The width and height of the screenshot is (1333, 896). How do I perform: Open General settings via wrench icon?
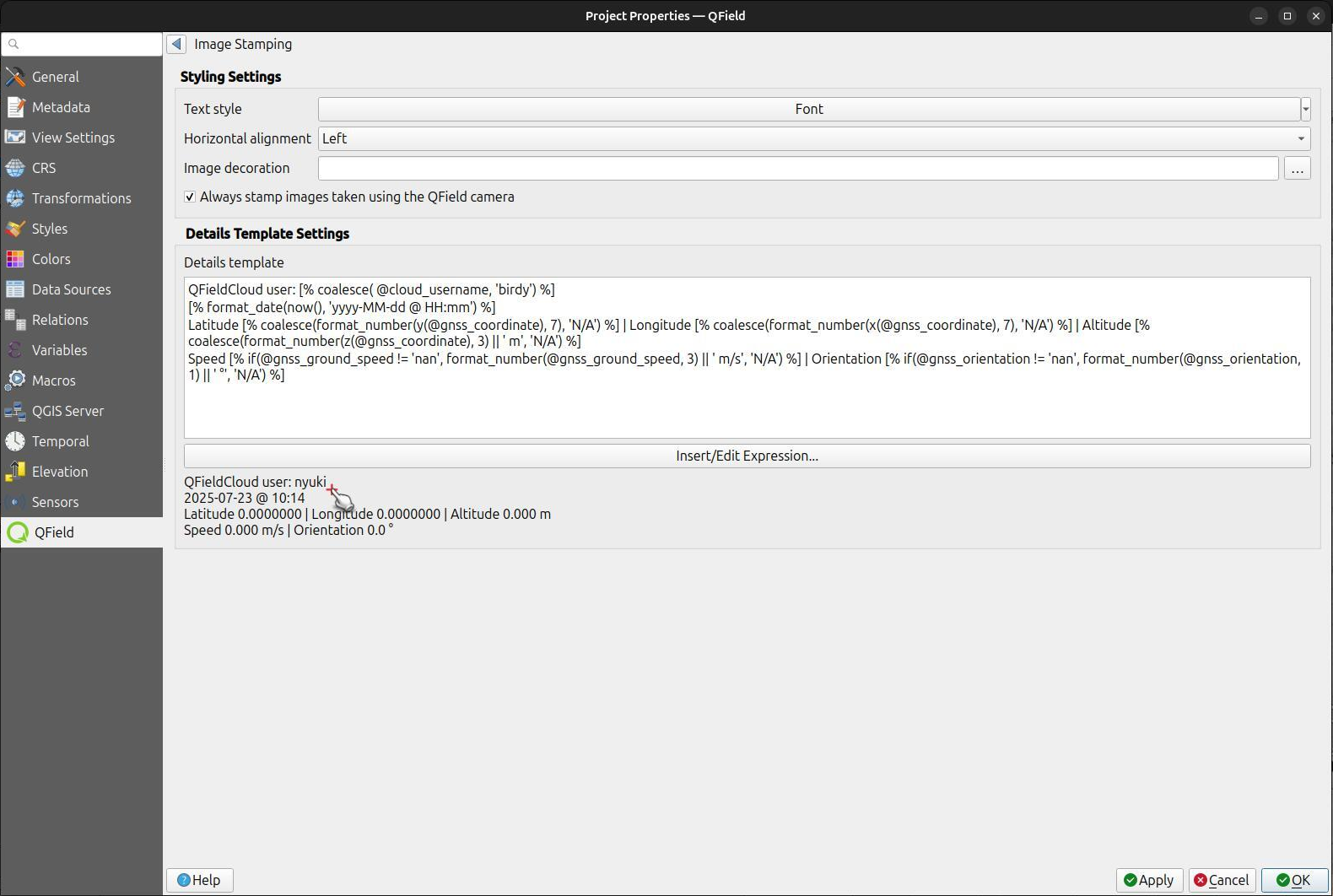[x=15, y=77]
